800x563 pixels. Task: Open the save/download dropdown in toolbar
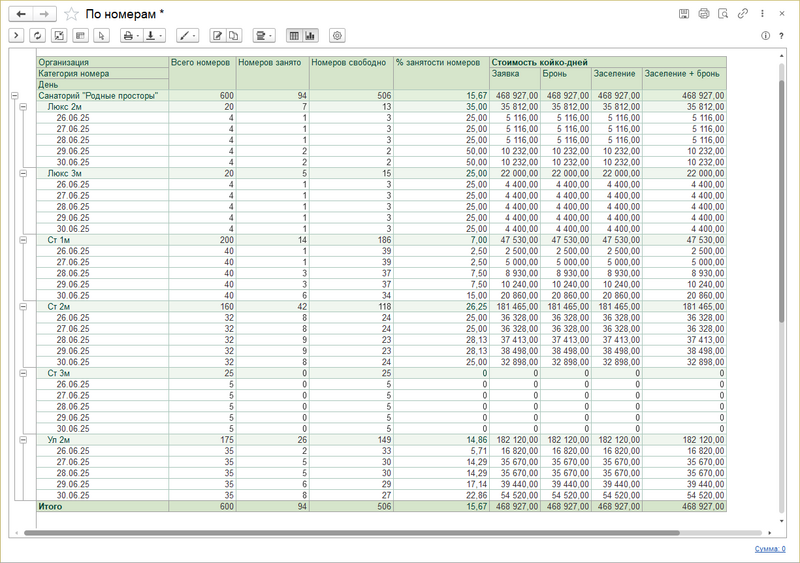tap(154, 35)
